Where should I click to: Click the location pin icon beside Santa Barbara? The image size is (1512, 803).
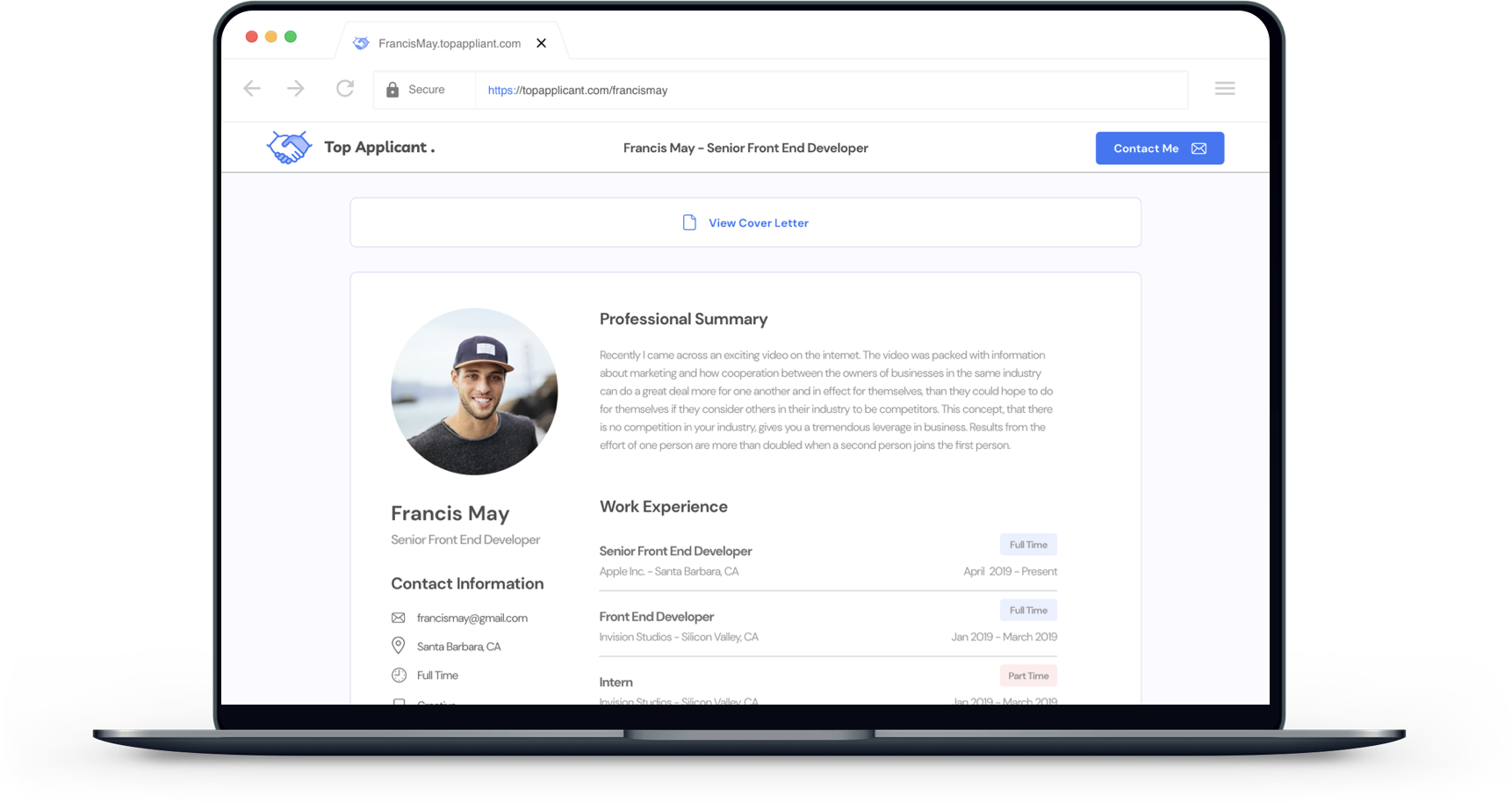tap(399, 646)
